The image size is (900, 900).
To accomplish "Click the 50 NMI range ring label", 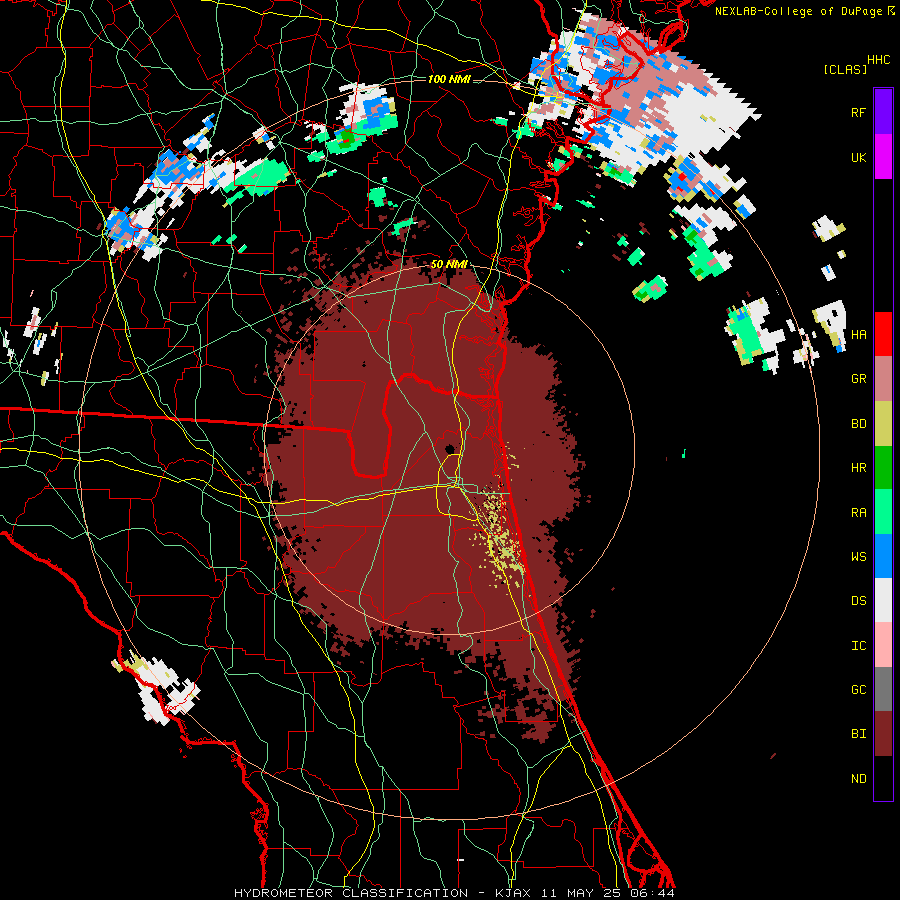I will tap(449, 265).
